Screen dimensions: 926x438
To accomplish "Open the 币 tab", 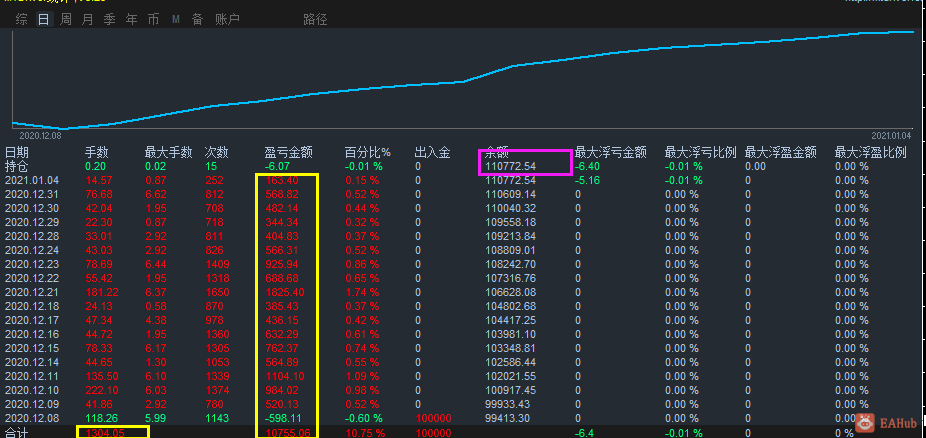I will pos(153,19).
